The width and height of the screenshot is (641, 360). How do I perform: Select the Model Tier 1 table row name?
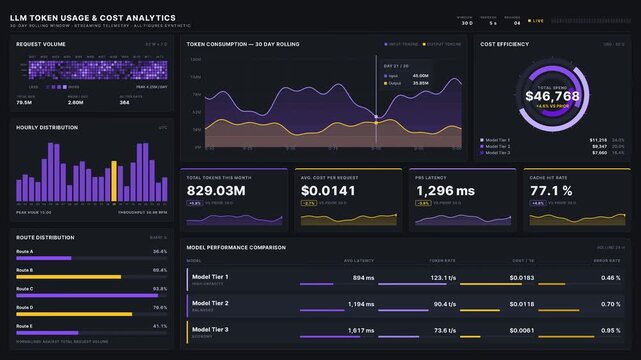pyautogui.click(x=210, y=277)
